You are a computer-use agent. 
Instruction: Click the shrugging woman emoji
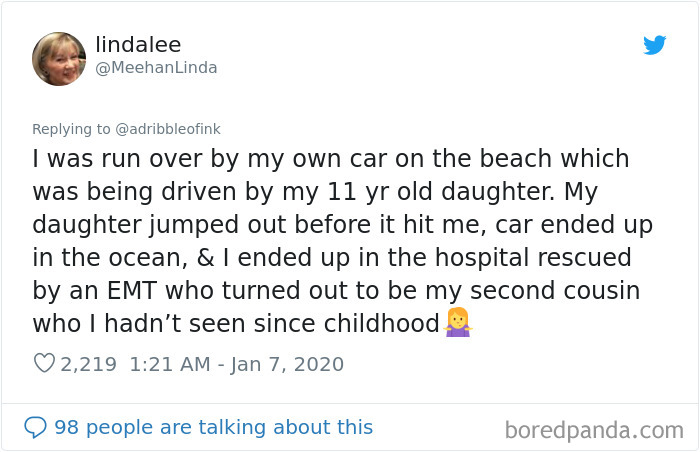(457, 322)
